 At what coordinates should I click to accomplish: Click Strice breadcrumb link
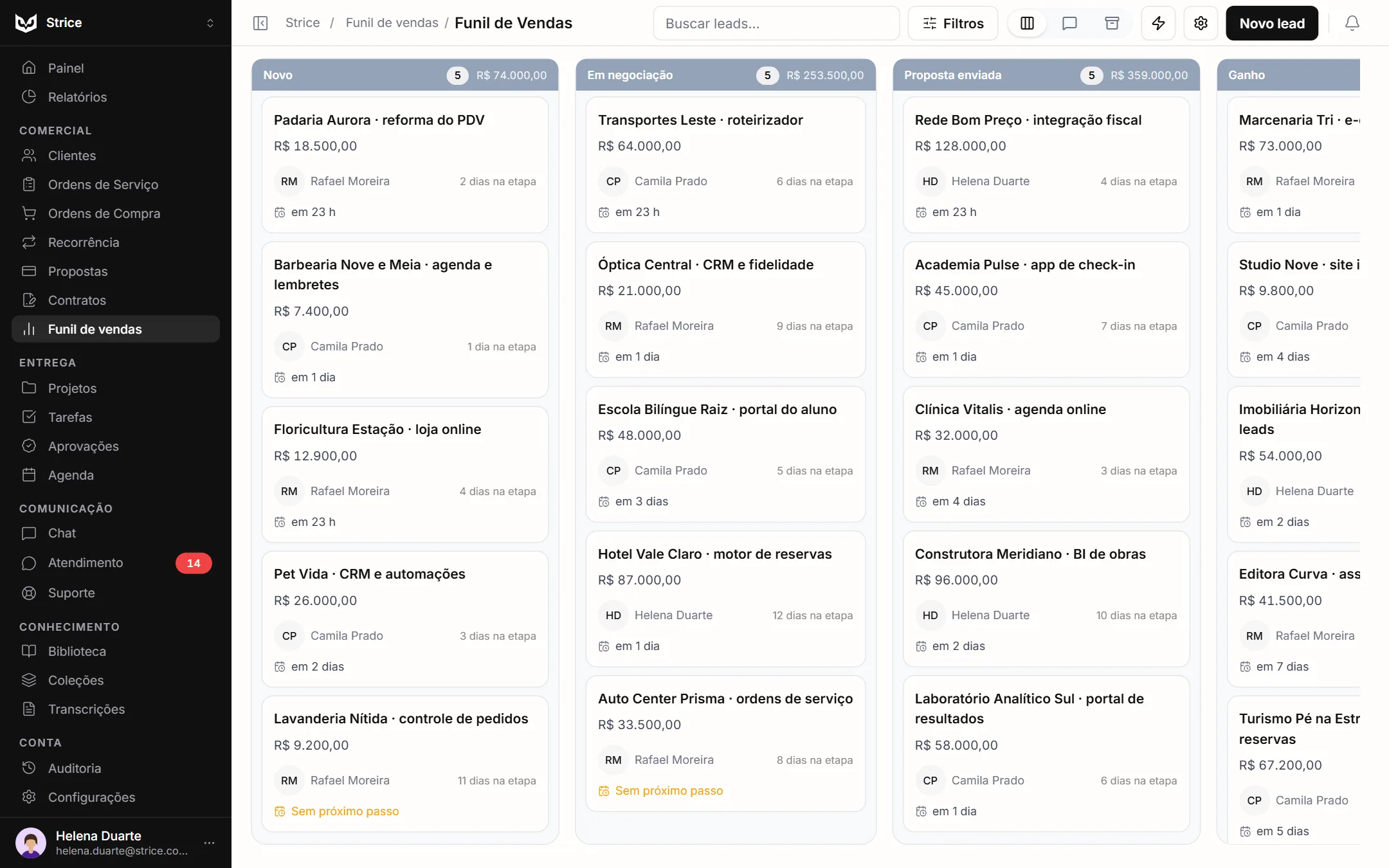[x=302, y=23]
